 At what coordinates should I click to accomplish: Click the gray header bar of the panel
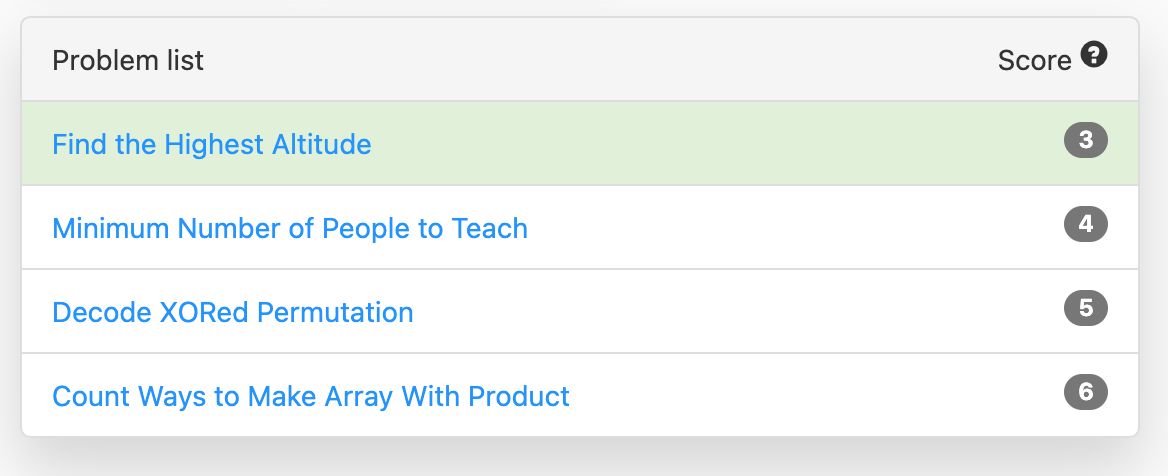point(580,60)
